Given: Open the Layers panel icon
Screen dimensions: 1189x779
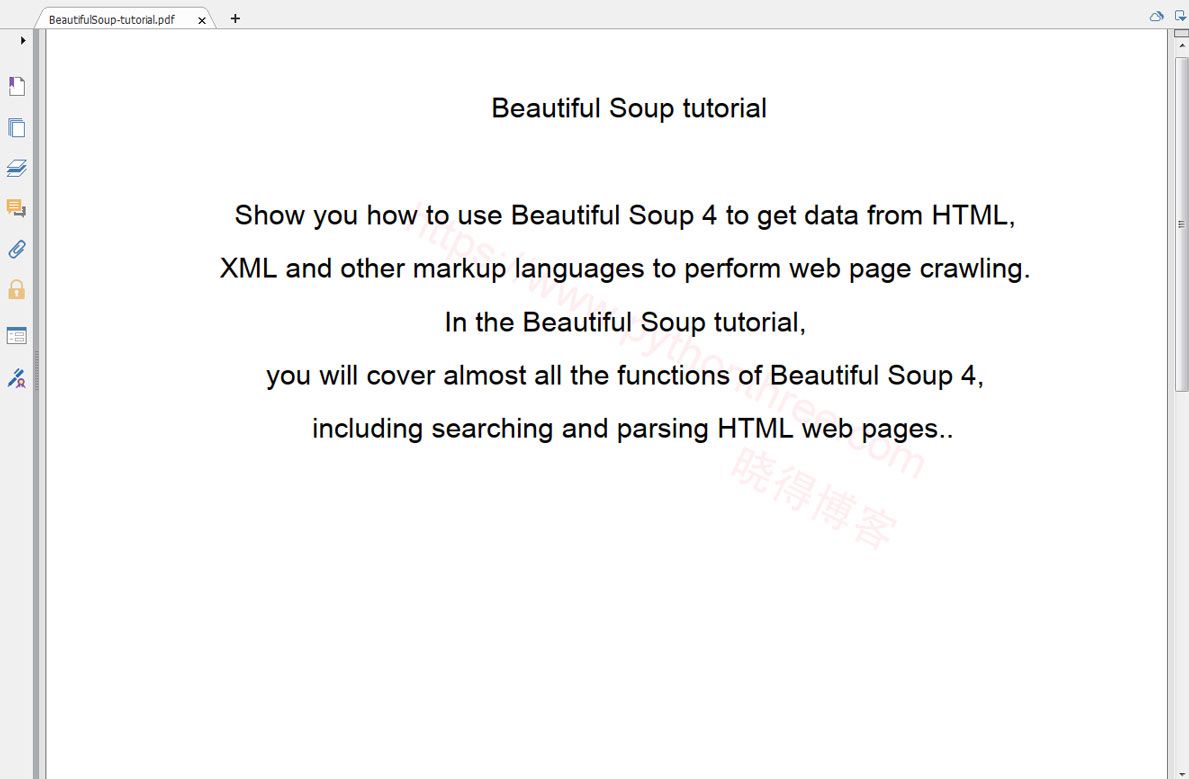Looking at the screenshot, I should [x=17, y=168].
